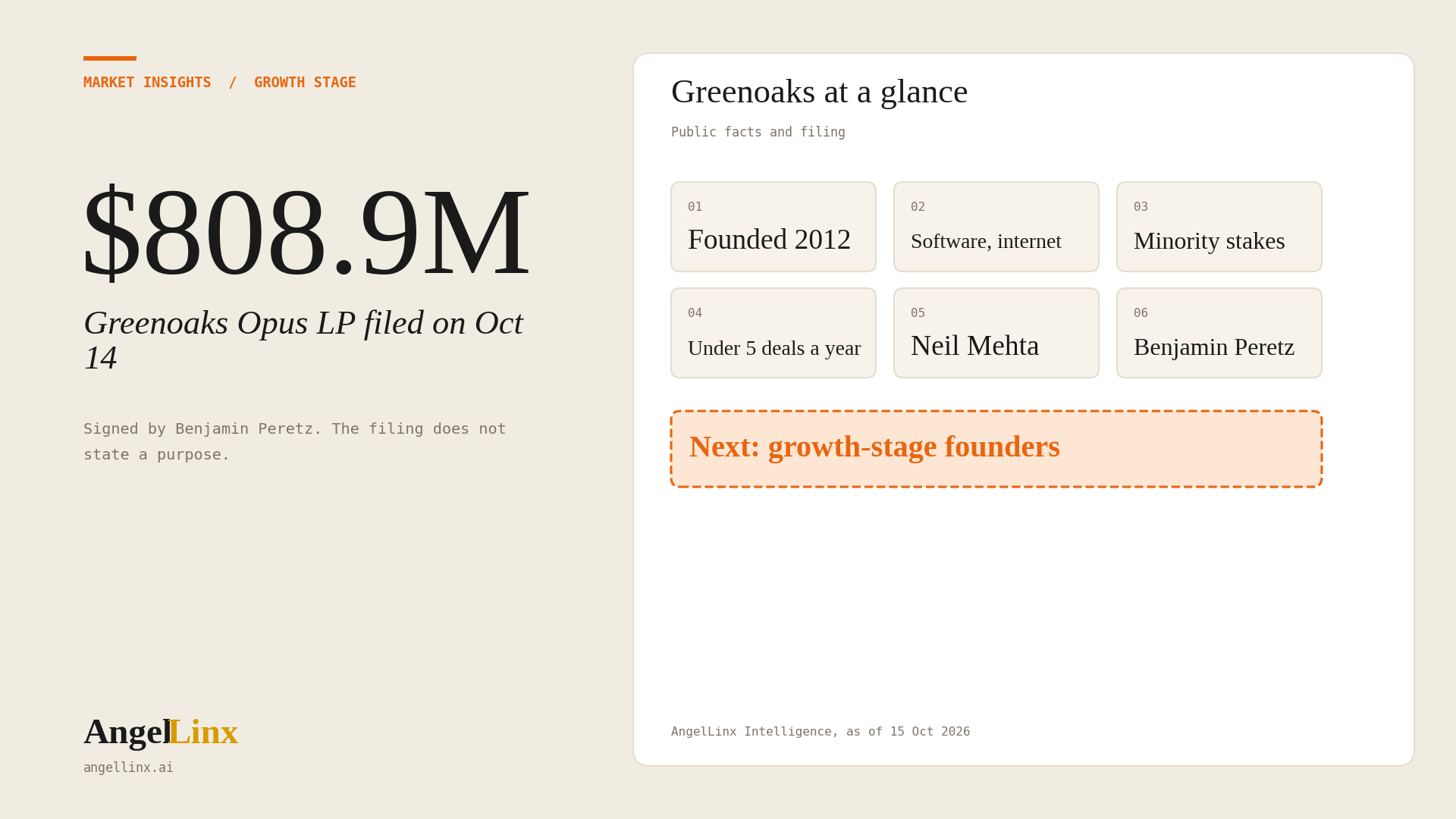Open the angellinx.ai website link
Image resolution: width=1456 pixels, height=819 pixels.
(x=128, y=767)
